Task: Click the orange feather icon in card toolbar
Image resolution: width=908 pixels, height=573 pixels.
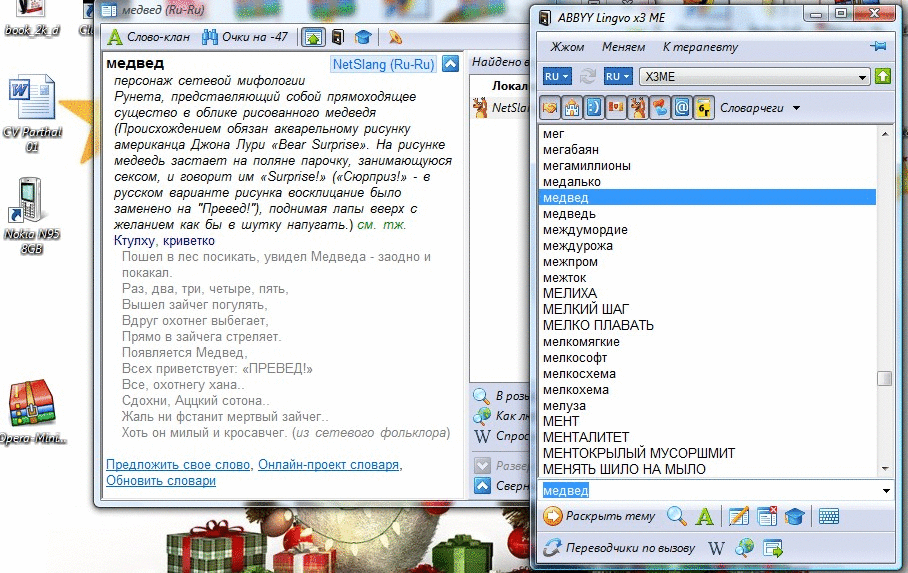Action: tap(395, 38)
